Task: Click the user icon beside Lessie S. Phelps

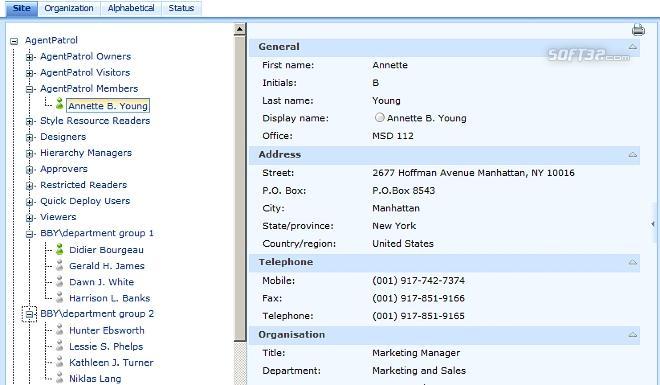Action: tap(59, 345)
